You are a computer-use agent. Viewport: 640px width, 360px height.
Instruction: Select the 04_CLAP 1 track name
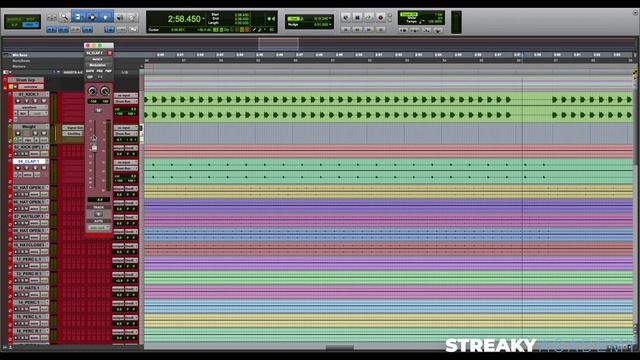coord(29,162)
